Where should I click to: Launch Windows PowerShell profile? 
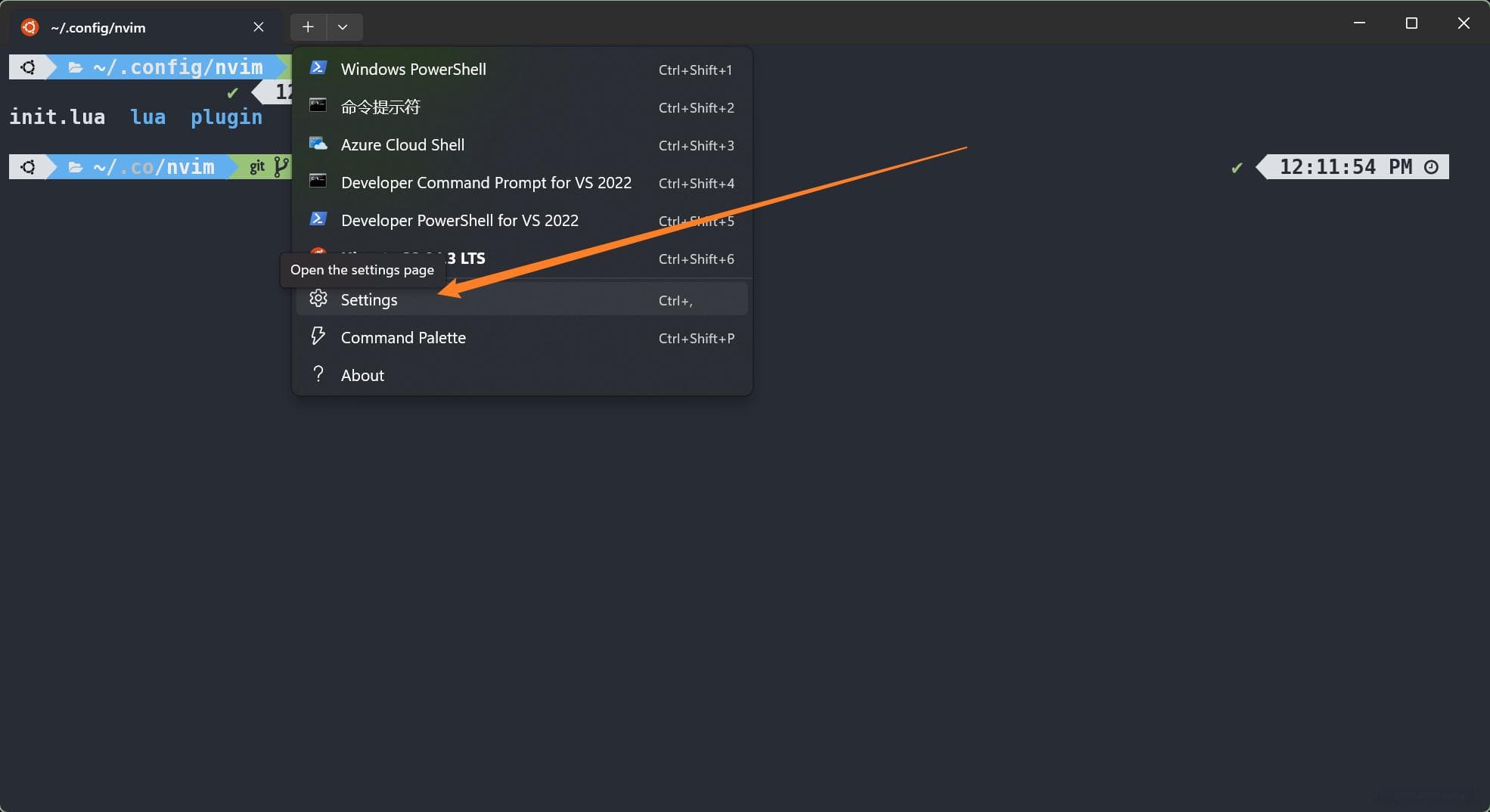(522, 70)
